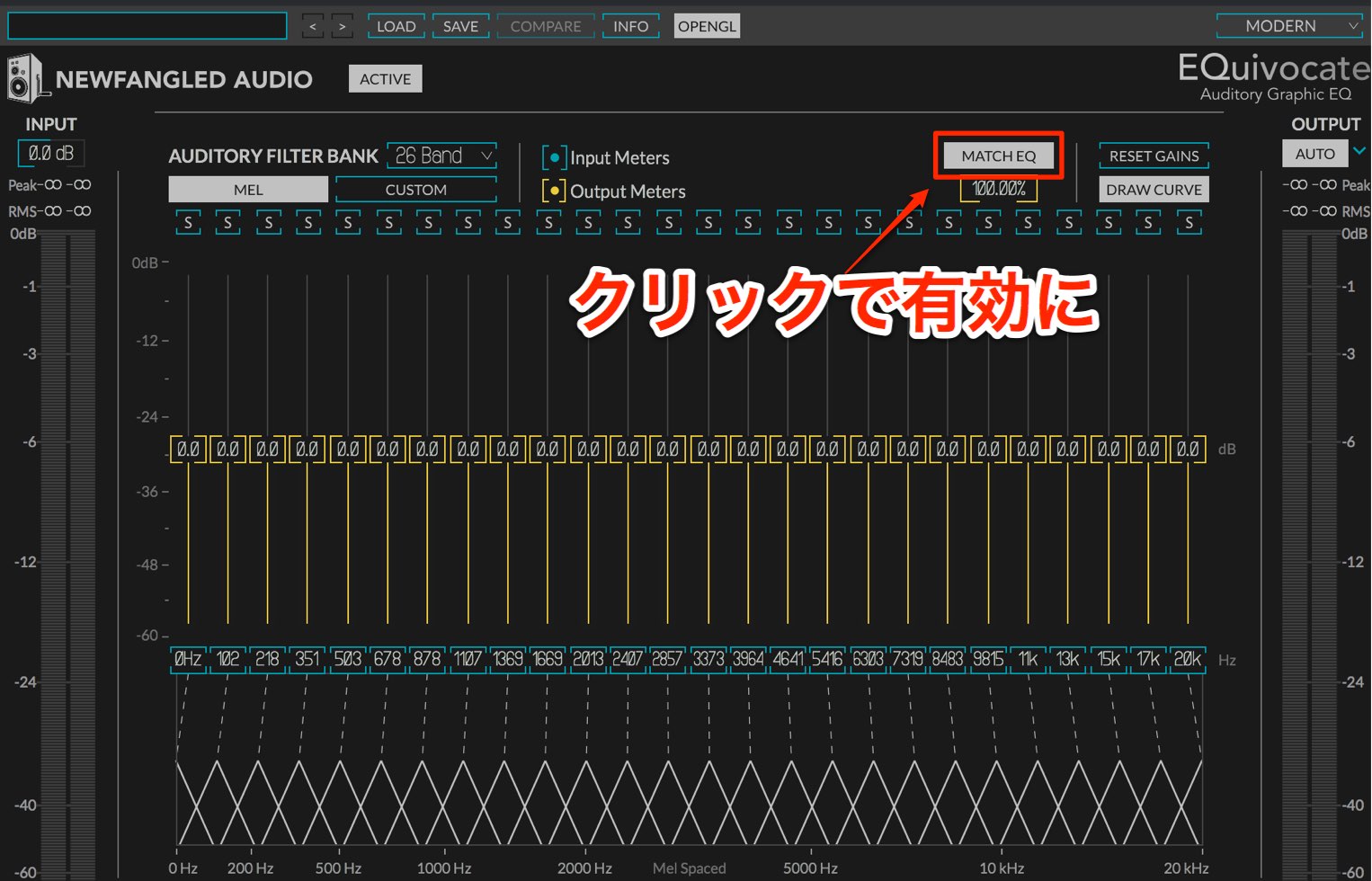Go to next preset arrow
The width and height of the screenshot is (1372, 881).
coord(342,26)
